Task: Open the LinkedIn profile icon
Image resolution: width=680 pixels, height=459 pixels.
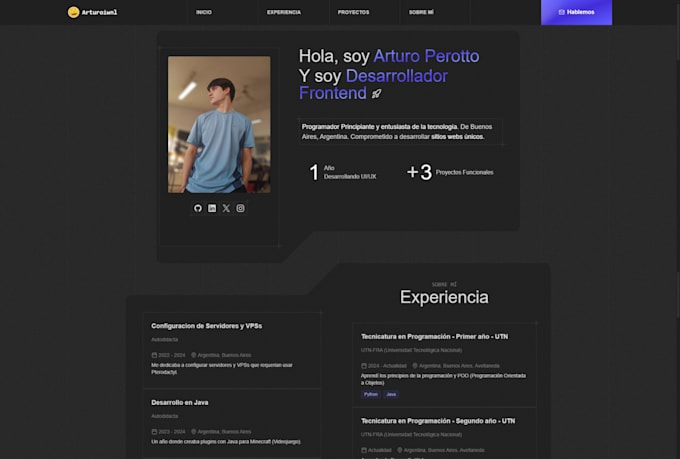Action: tap(212, 209)
